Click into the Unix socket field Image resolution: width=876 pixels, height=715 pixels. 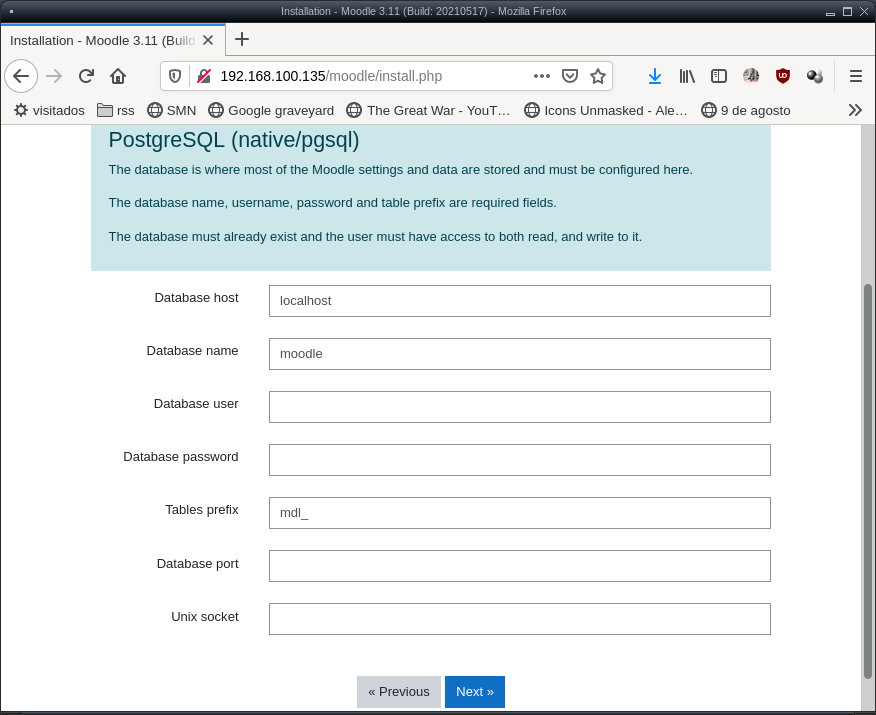pyautogui.click(x=520, y=619)
